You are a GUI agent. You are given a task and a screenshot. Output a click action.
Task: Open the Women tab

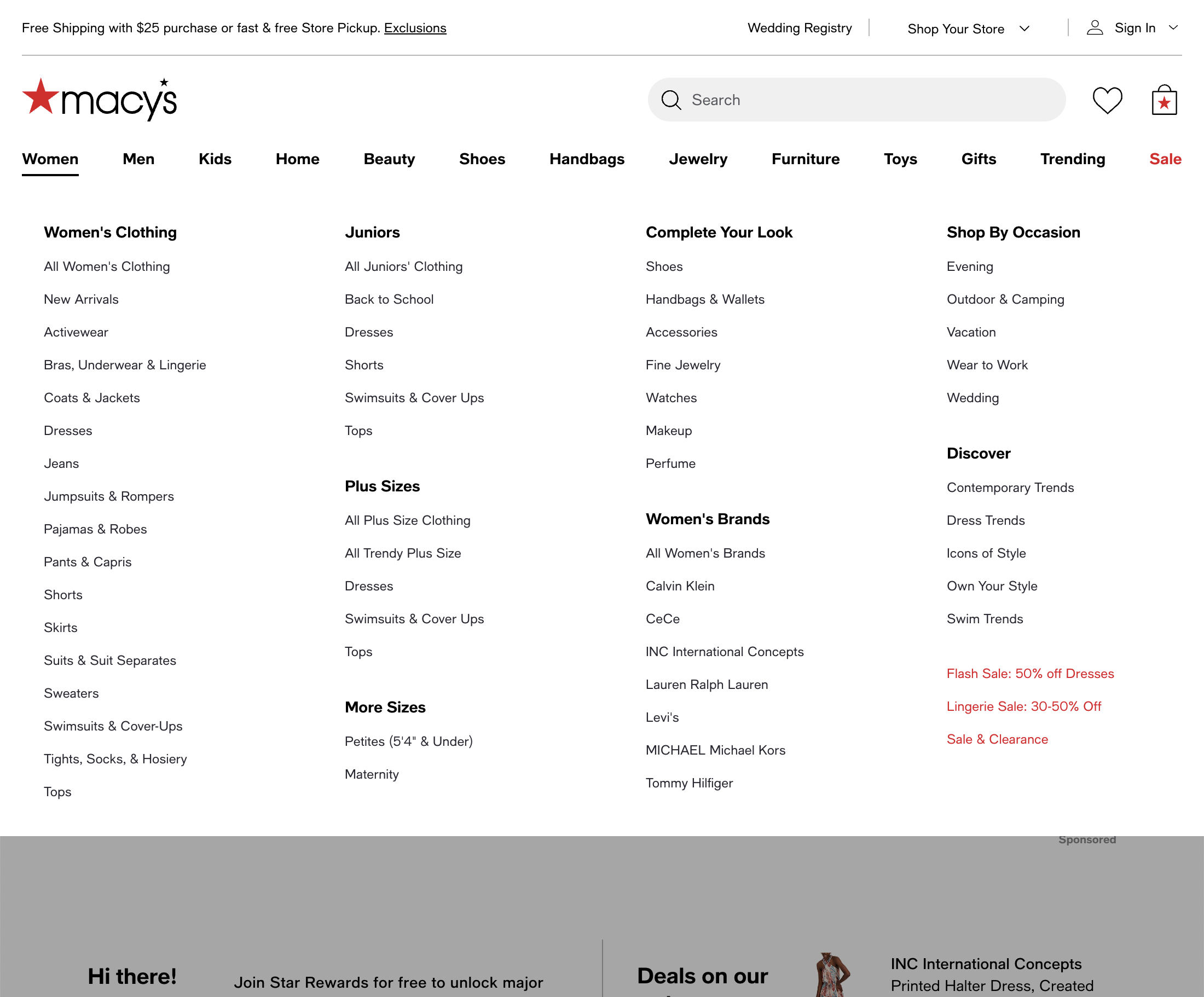click(x=50, y=159)
